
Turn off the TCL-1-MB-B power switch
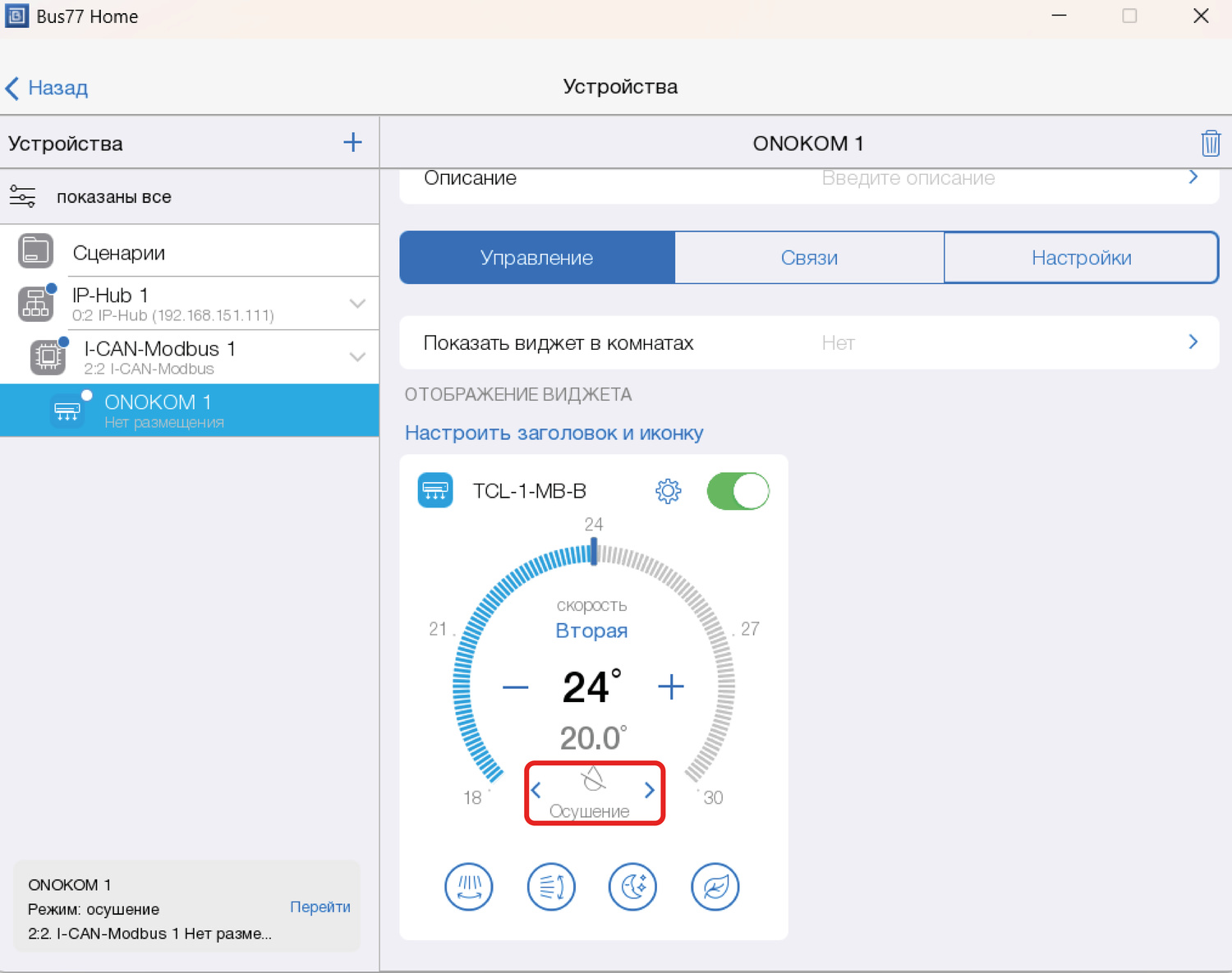click(738, 491)
